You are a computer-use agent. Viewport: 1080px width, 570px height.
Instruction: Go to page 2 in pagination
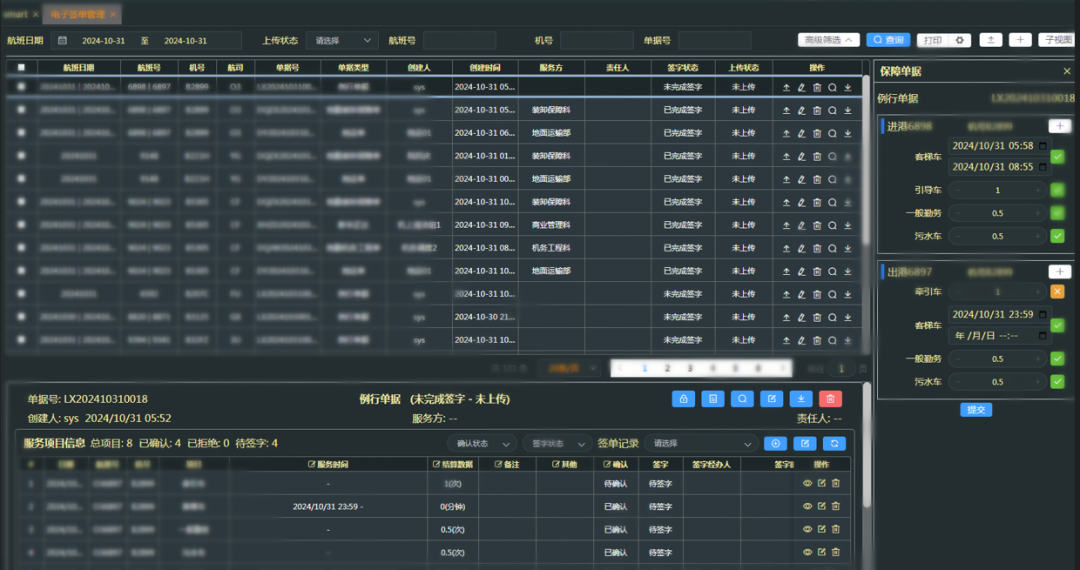[x=667, y=368]
